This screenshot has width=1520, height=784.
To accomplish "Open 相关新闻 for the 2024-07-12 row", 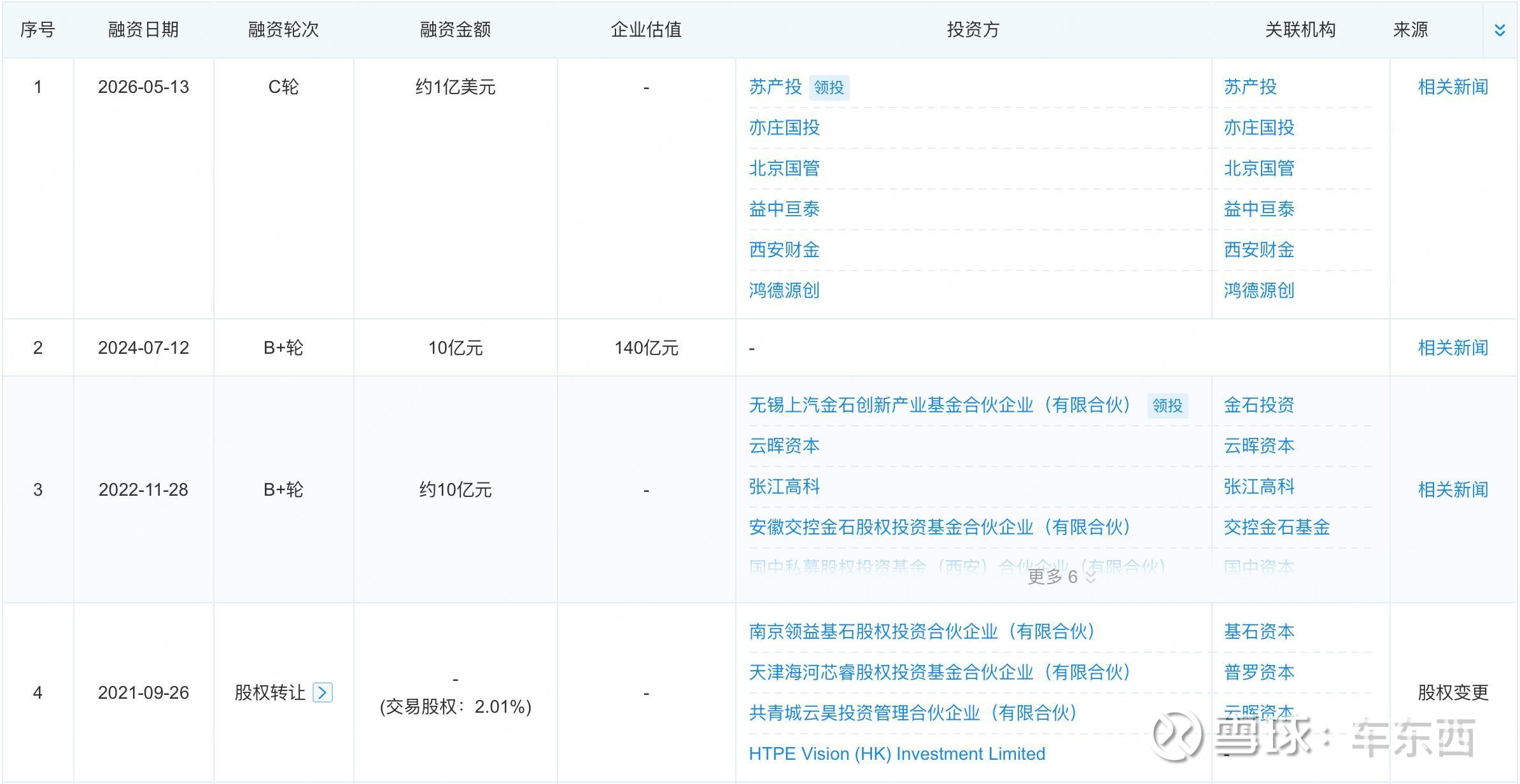I will (1453, 348).
